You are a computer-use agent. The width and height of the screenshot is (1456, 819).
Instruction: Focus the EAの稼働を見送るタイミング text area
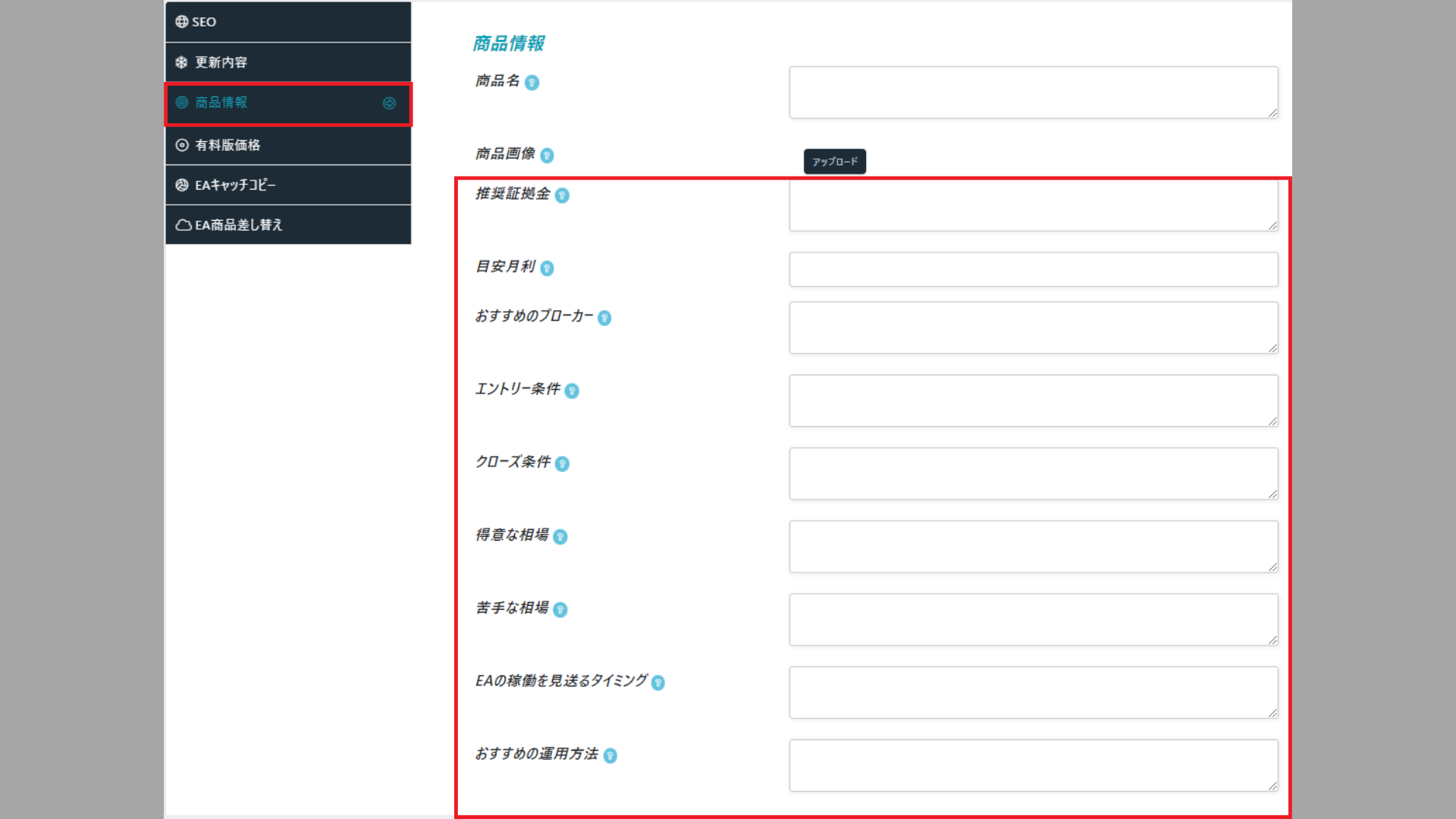[1034, 692]
